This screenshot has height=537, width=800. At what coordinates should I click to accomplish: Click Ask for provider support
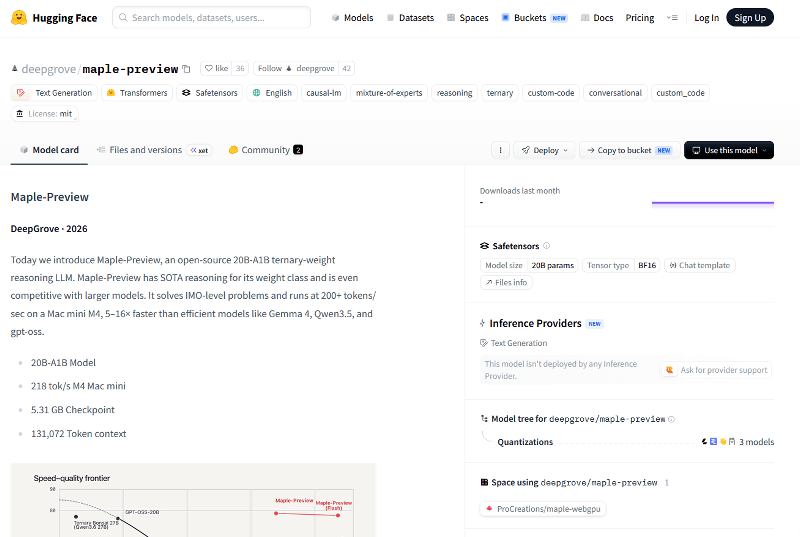pyautogui.click(x=716, y=370)
